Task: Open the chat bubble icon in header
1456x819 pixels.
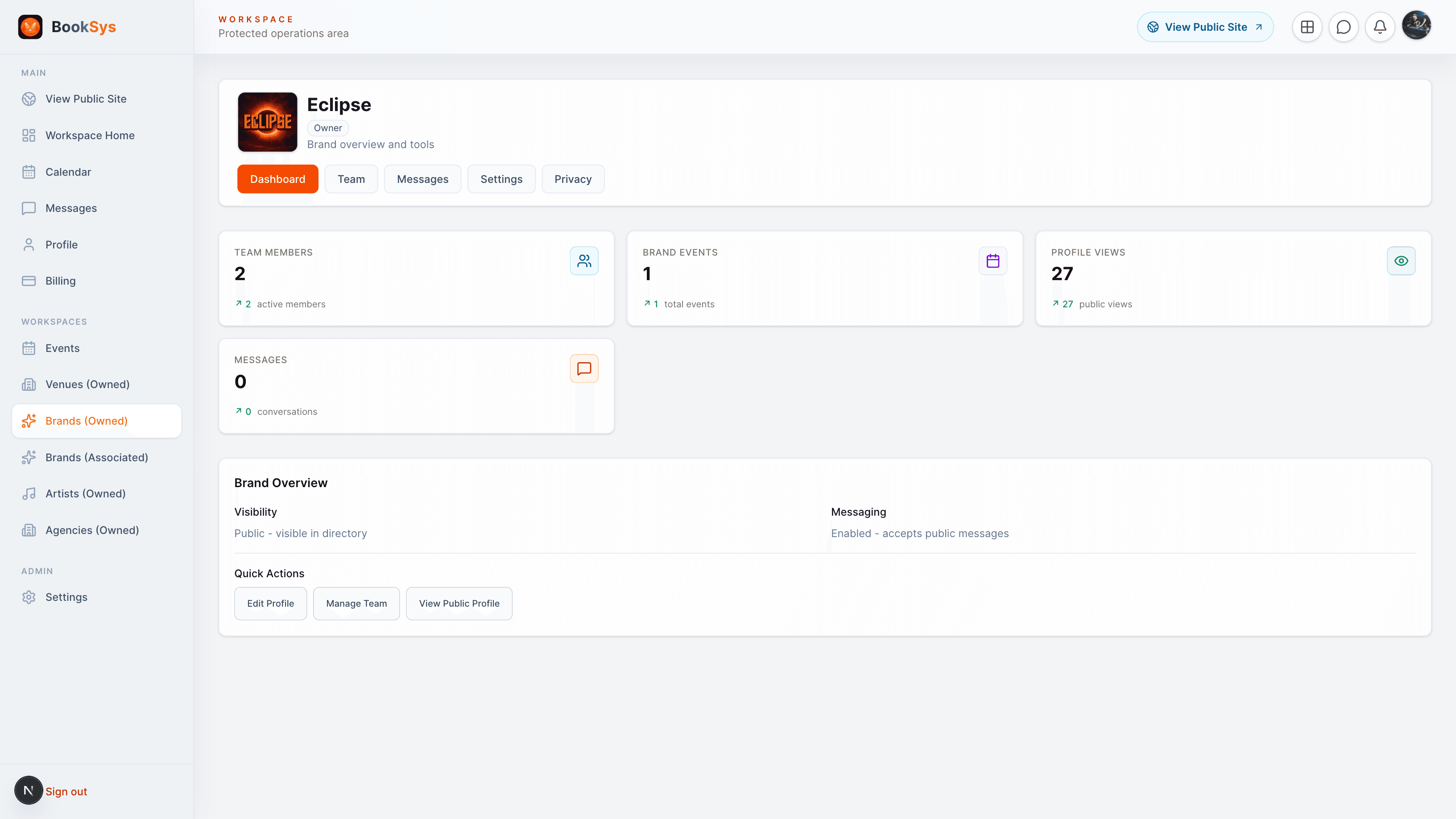Action: point(1344,27)
